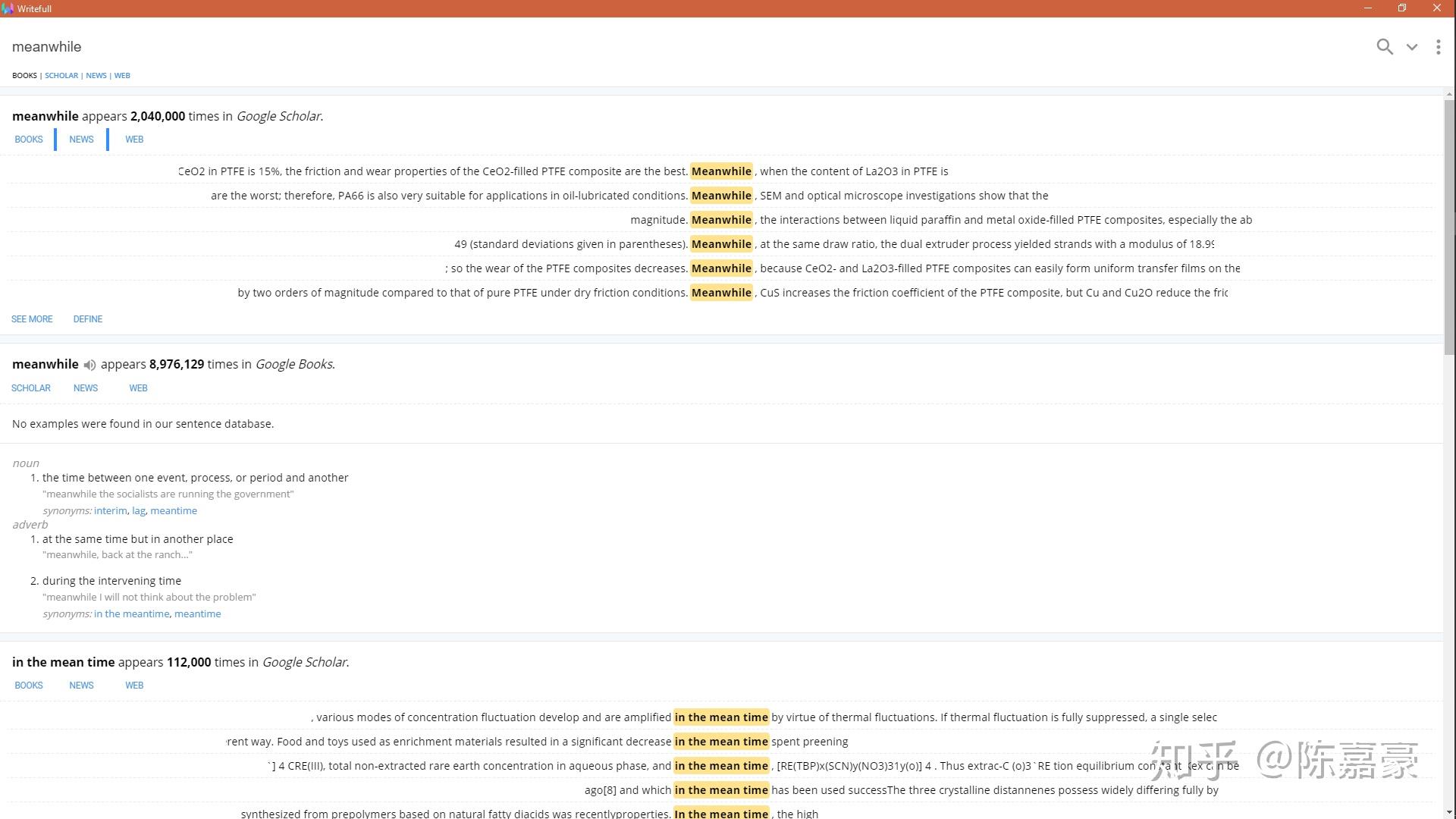
Task: Click the synonym link lag
Action: [139, 511]
